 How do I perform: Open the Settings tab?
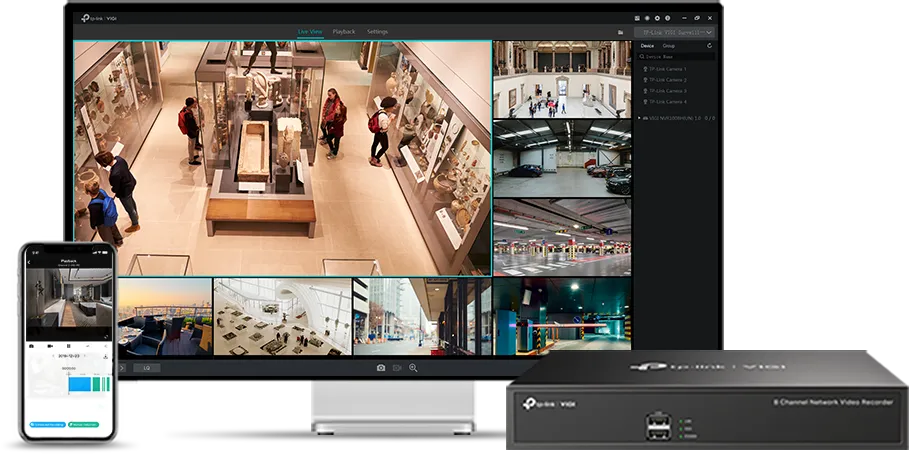[377, 32]
